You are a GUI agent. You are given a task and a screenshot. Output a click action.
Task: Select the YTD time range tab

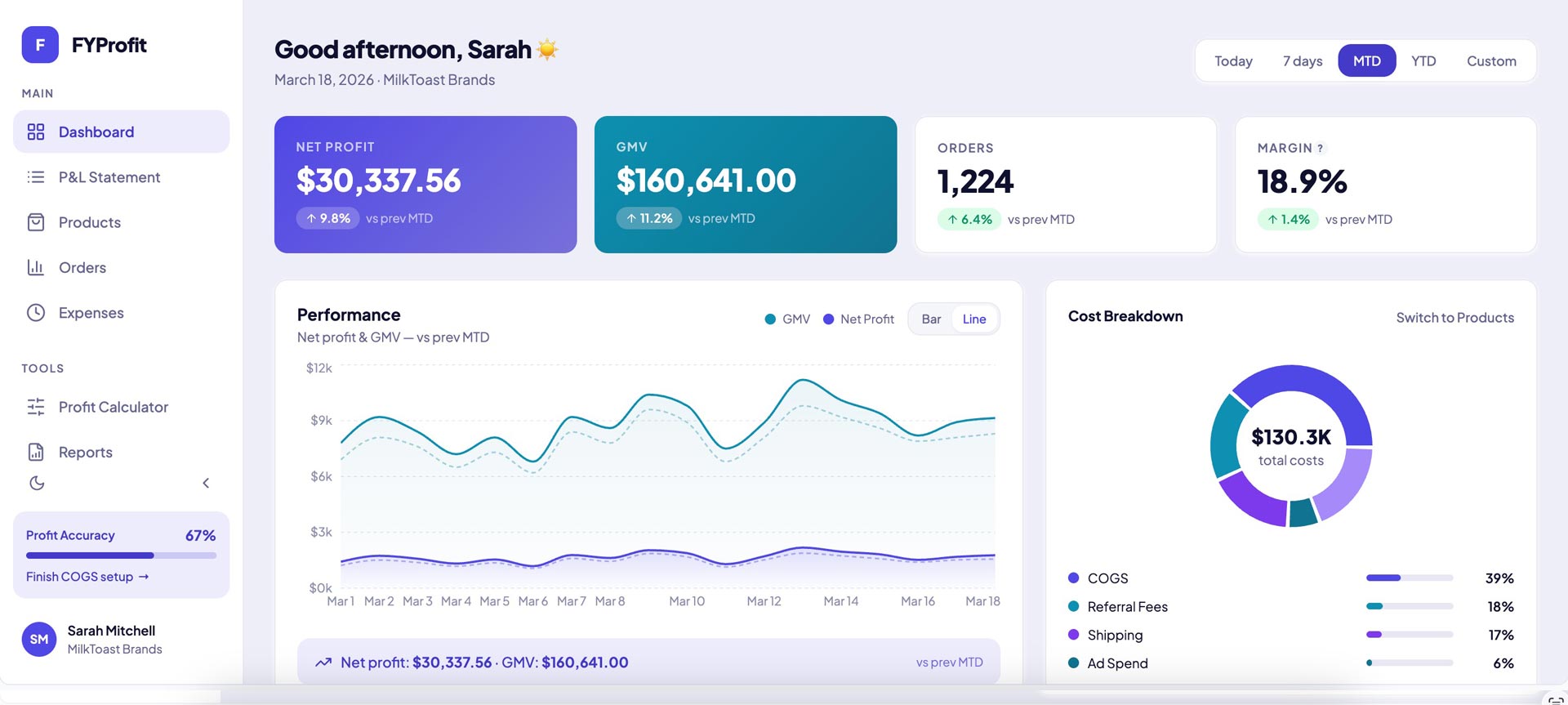1423,61
